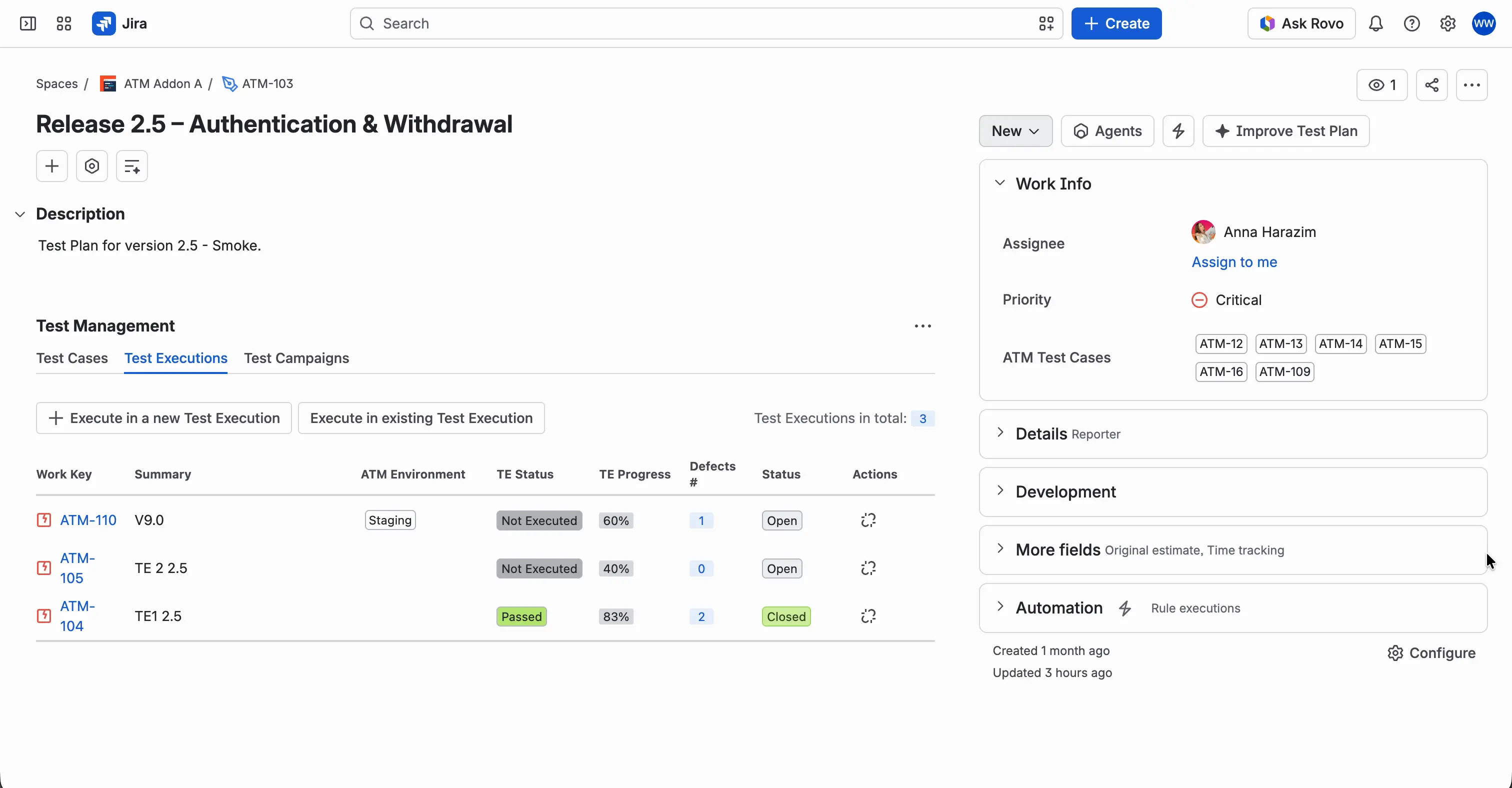Click the share icon
The height and width of the screenshot is (788, 1512).
pyautogui.click(x=1431, y=85)
